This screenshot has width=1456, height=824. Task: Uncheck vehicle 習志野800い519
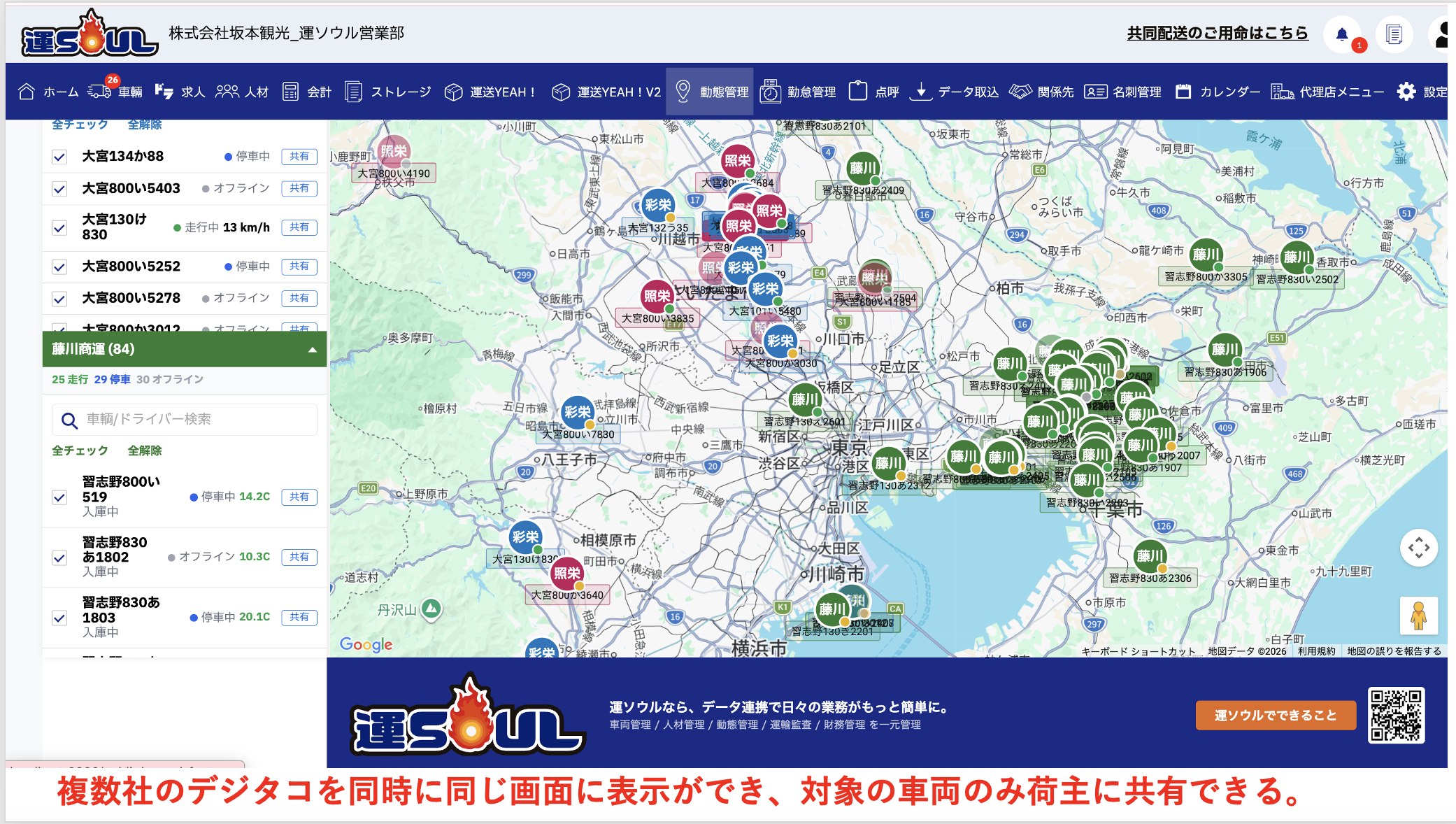tap(59, 497)
